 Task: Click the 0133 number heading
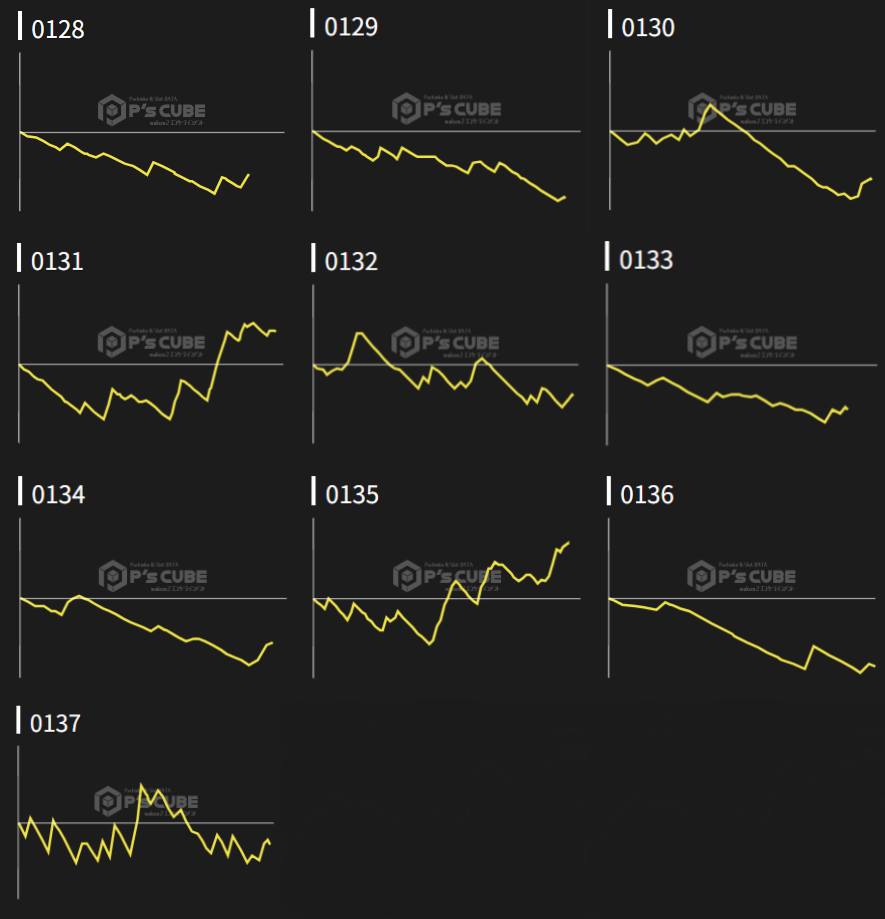tap(646, 260)
